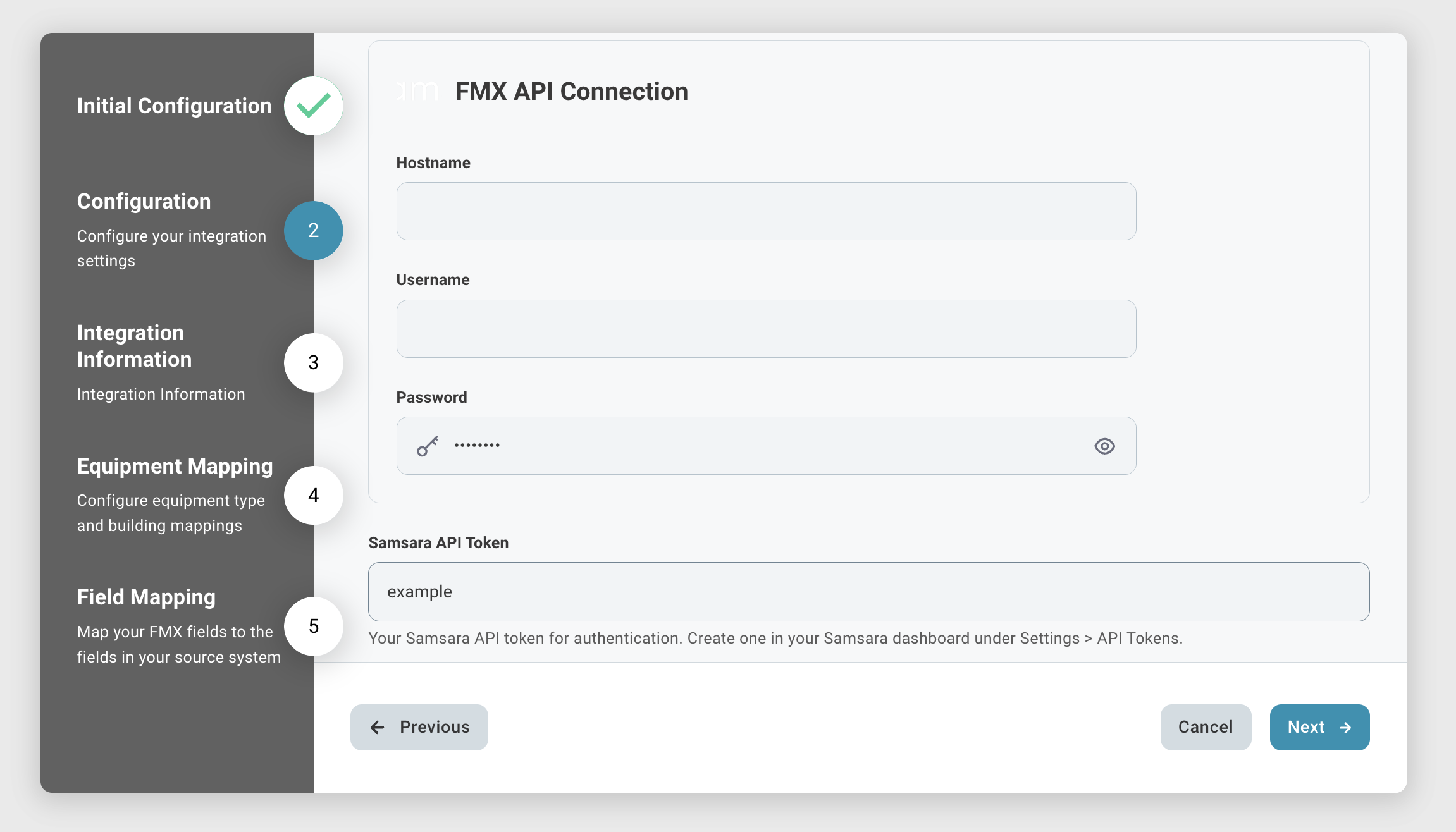Jump to the Equipment Mapping step

(x=175, y=466)
